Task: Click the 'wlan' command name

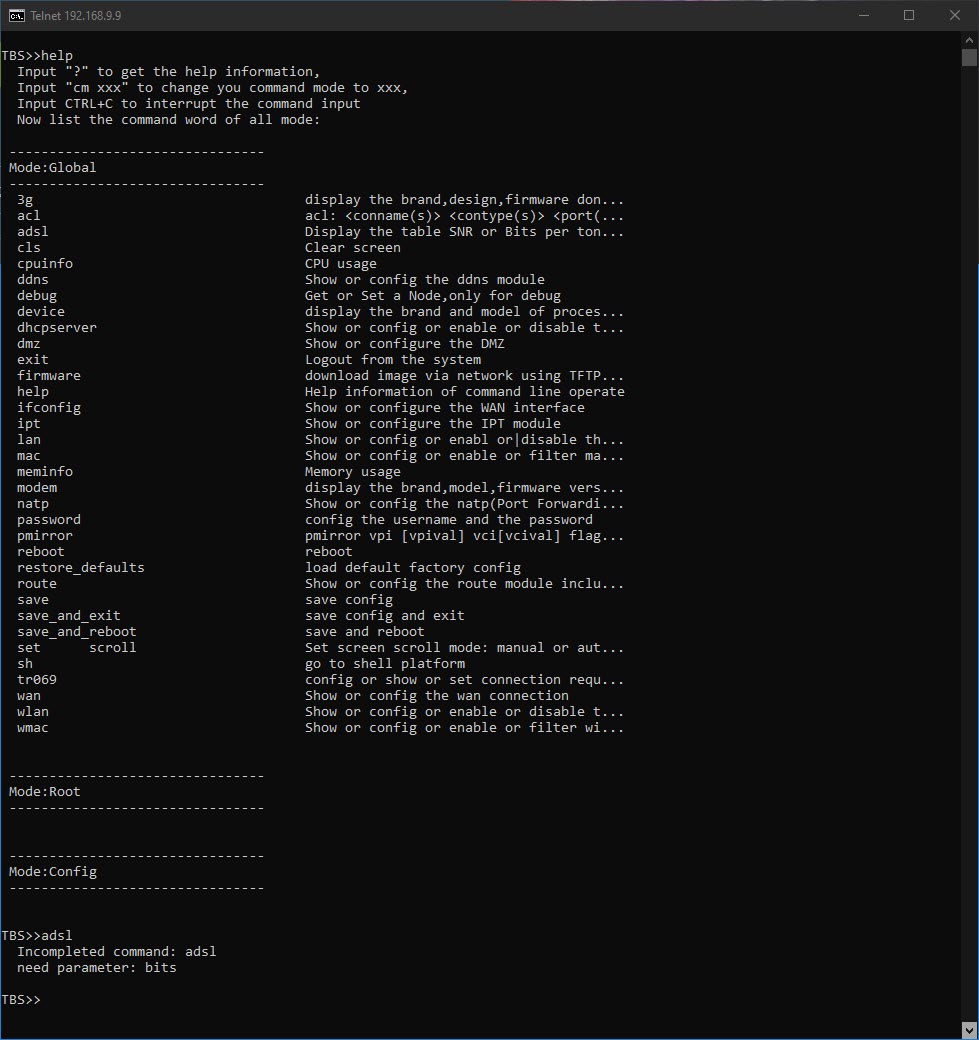Action: 33,712
